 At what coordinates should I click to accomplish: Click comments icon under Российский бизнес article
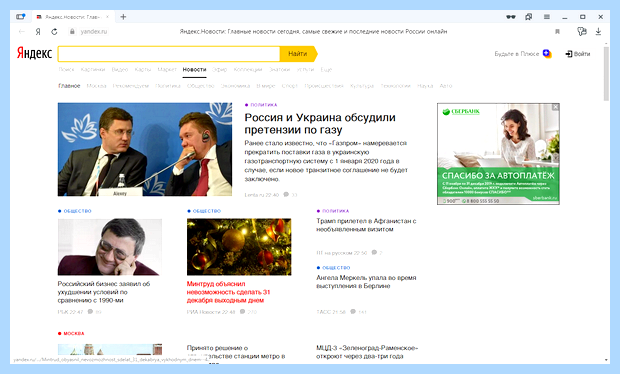click(90, 312)
